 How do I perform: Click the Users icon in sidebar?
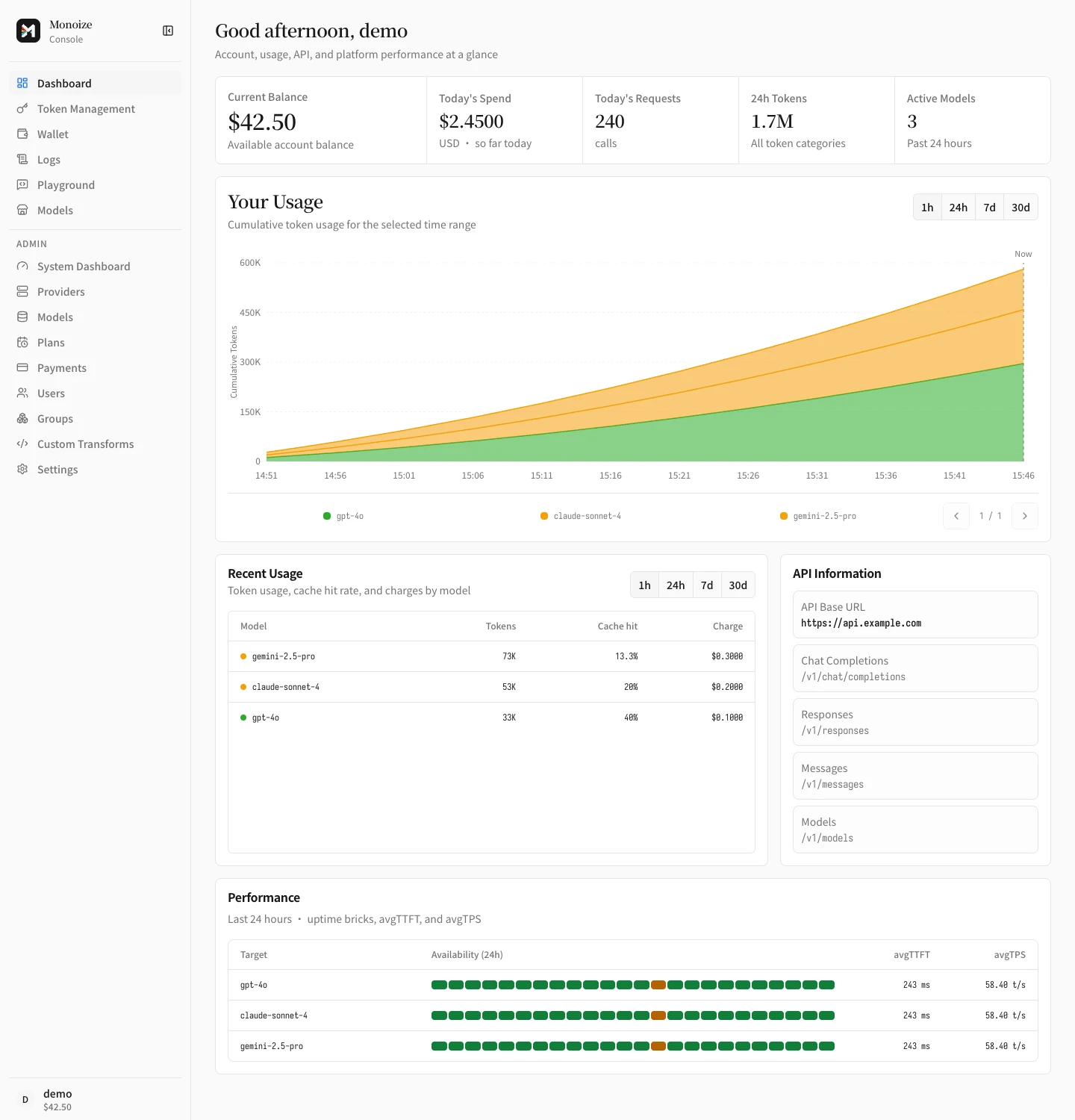22,393
